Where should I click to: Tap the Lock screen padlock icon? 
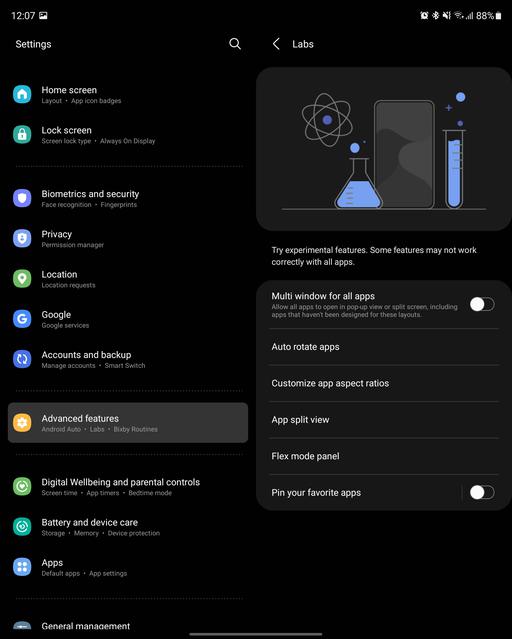22,134
